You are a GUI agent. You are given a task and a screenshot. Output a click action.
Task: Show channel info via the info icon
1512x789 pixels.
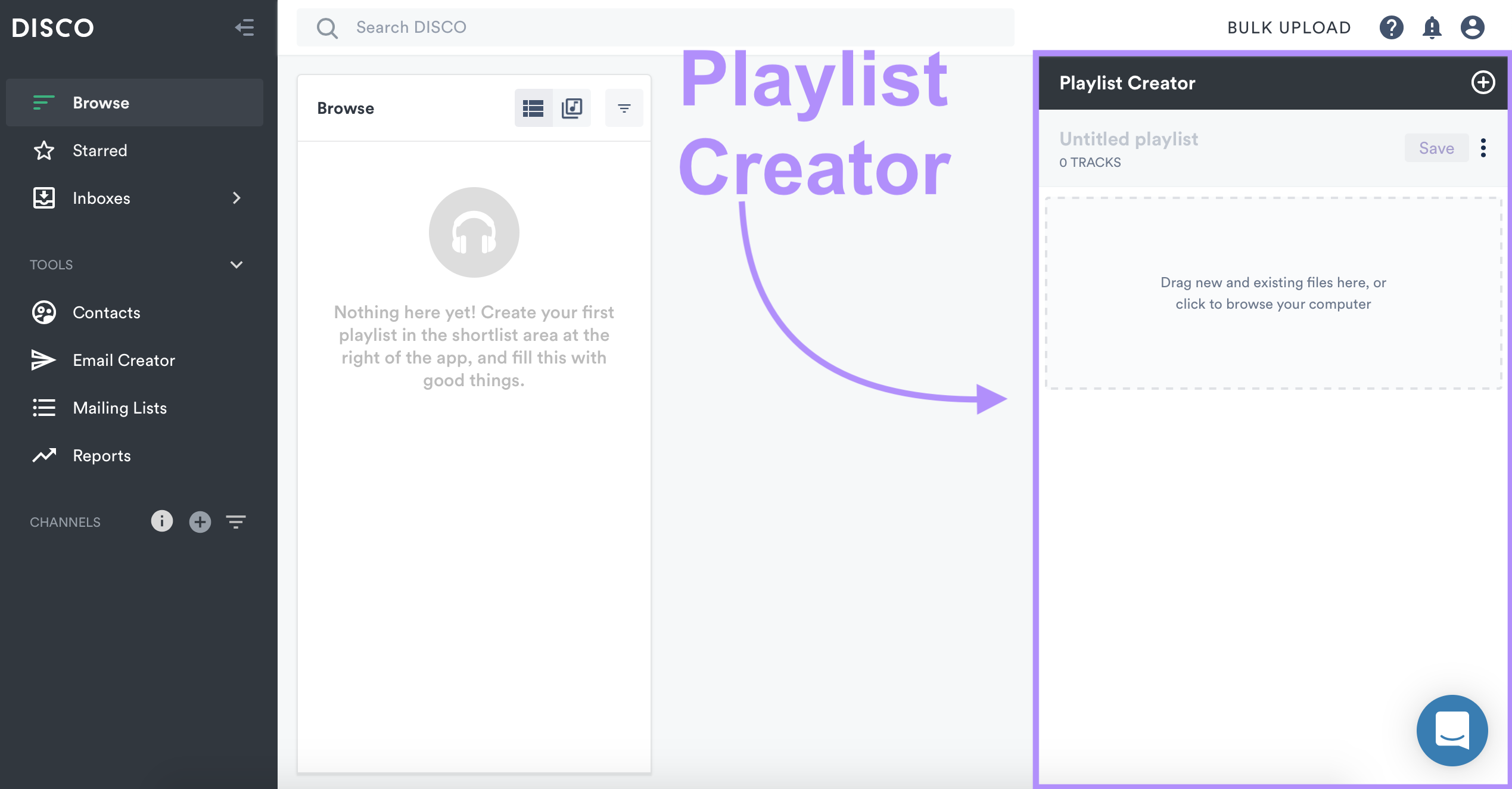161,521
